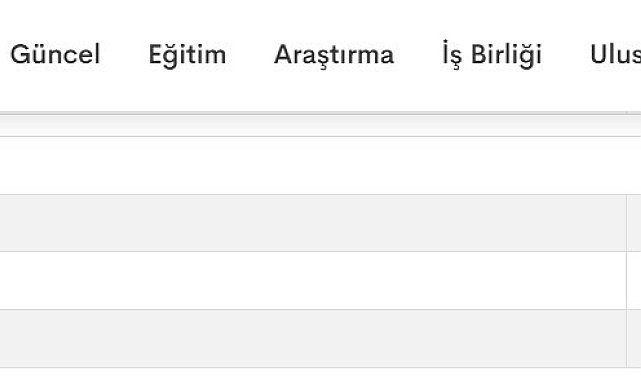Screen dimensions: 641x380
Task: Select the bottom gray table row
Action: click(x=313, y=338)
